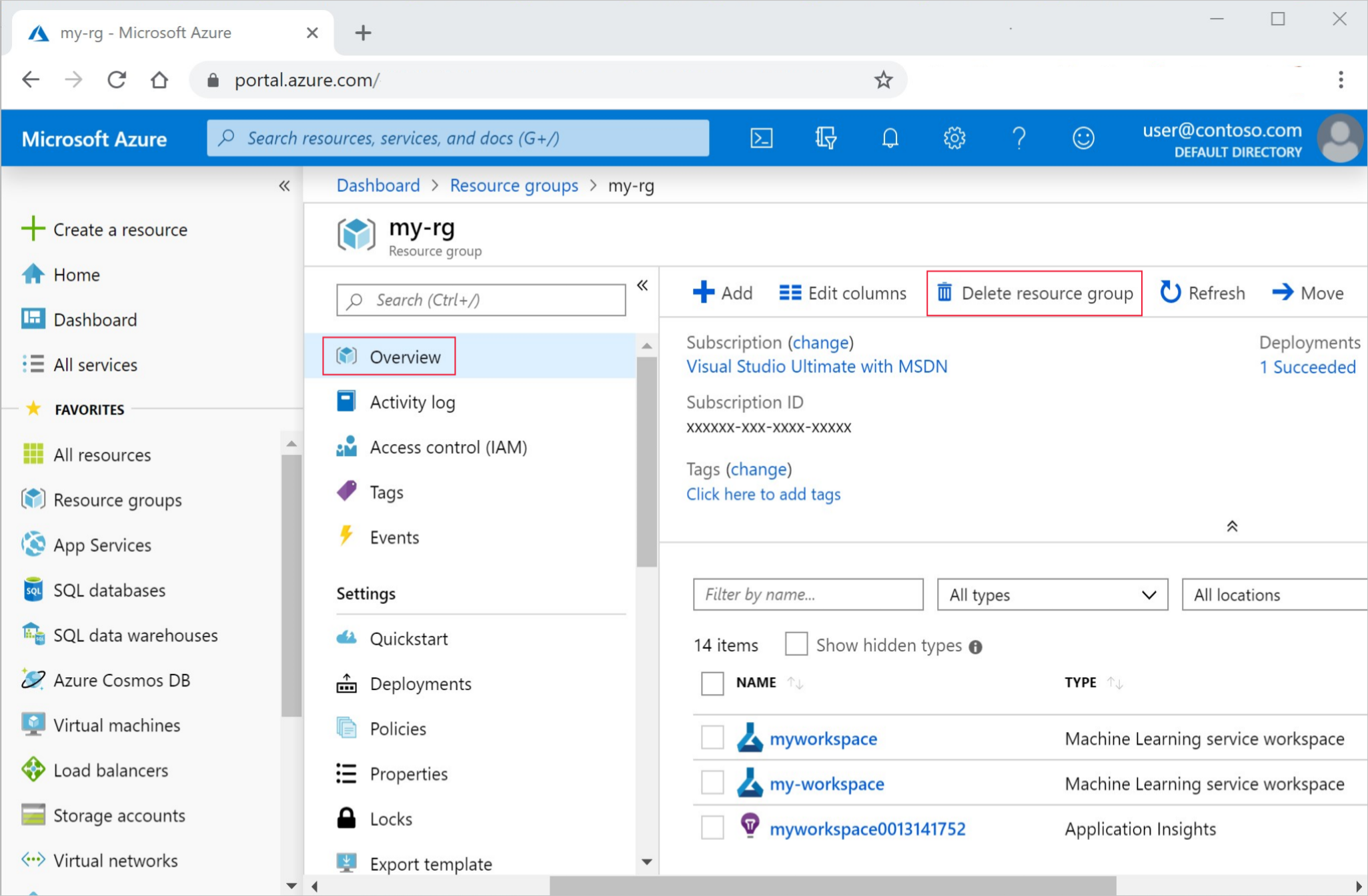Click the Add resource icon
1368x896 pixels.
700,292
